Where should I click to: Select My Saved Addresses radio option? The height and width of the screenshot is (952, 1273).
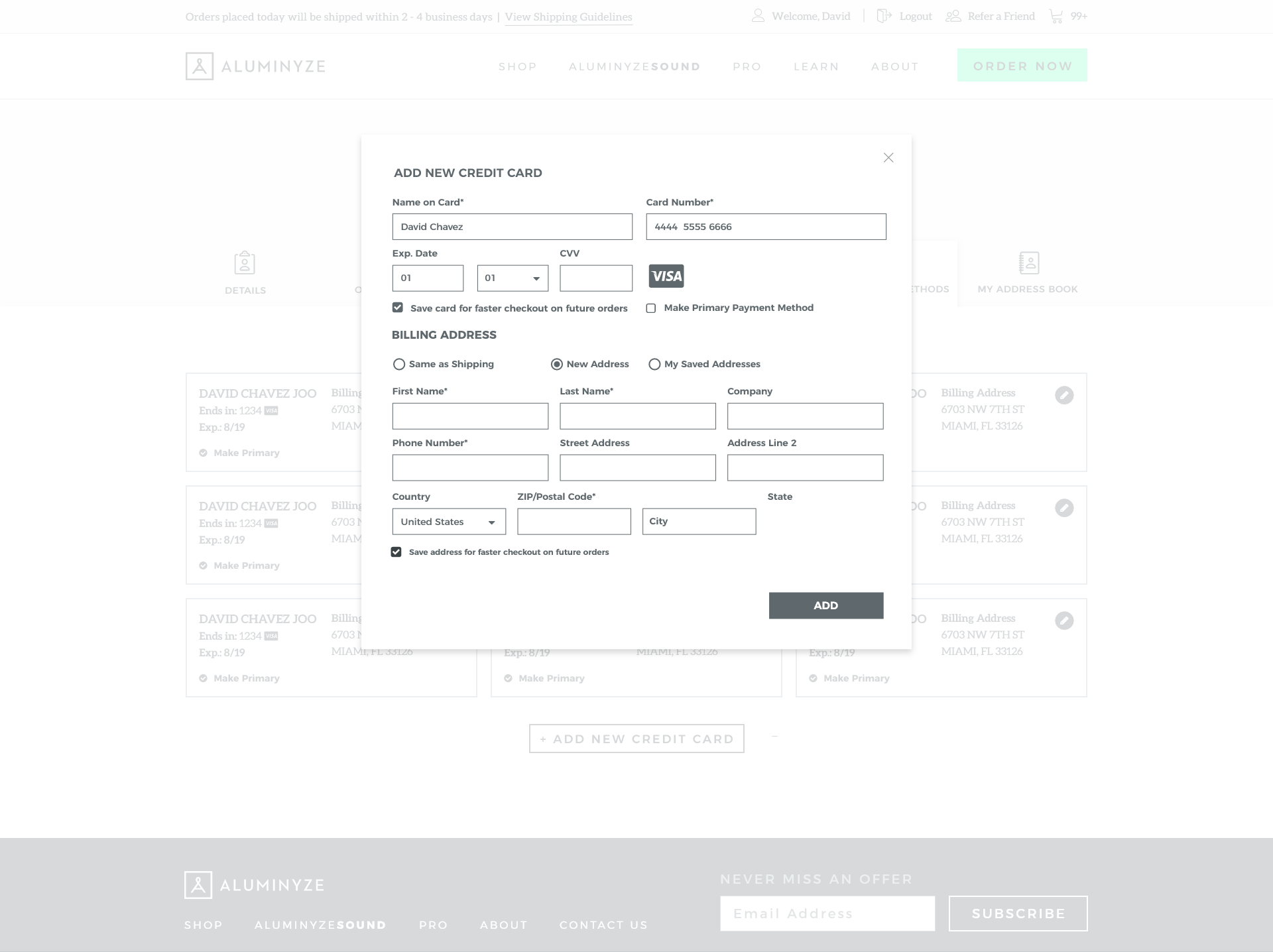[x=654, y=364]
